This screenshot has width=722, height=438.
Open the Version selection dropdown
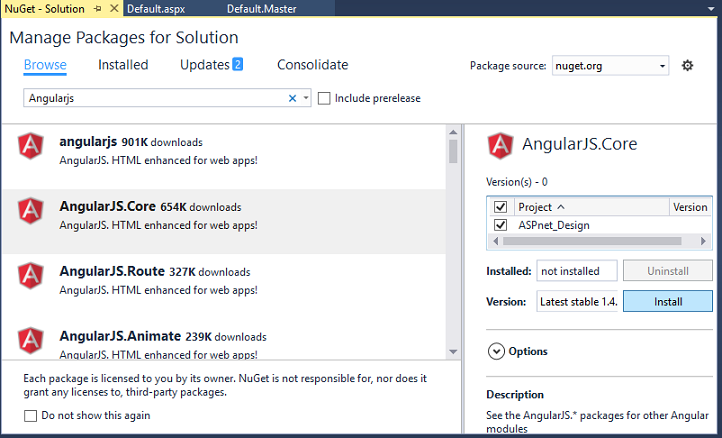pyautogui.click(x=577, y=302)
